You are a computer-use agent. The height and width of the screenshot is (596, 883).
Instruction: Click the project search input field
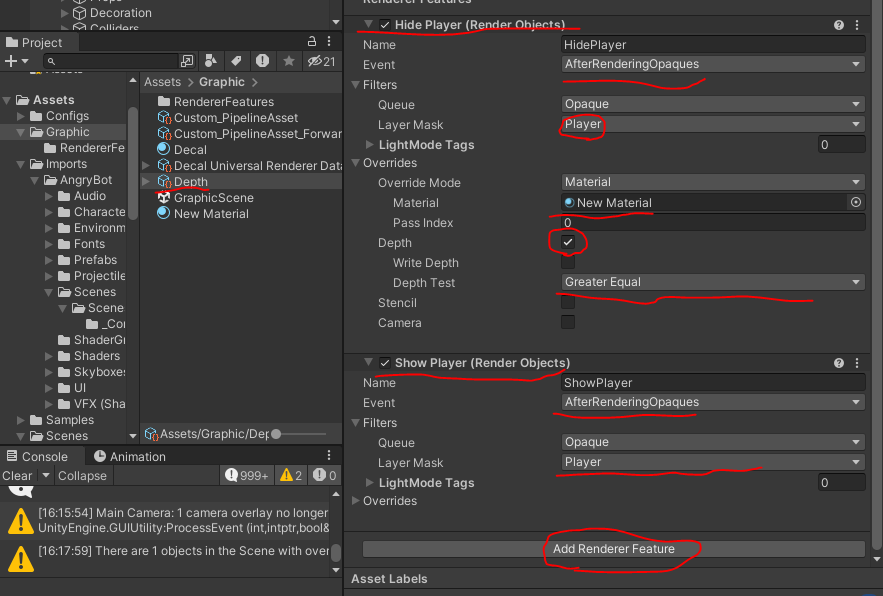[x=110, y=61]
